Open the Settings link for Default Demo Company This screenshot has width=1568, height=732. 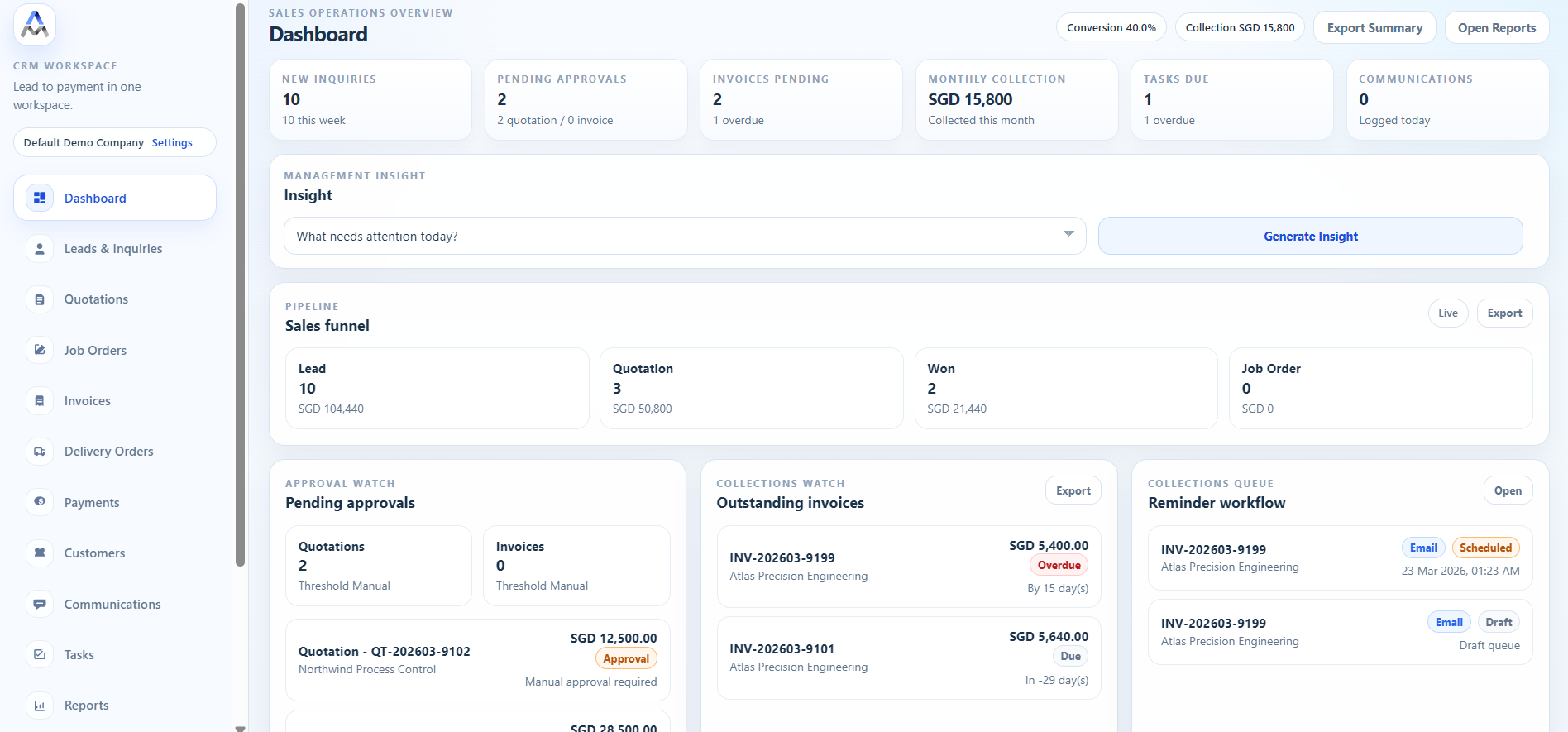tap(172, 142)
